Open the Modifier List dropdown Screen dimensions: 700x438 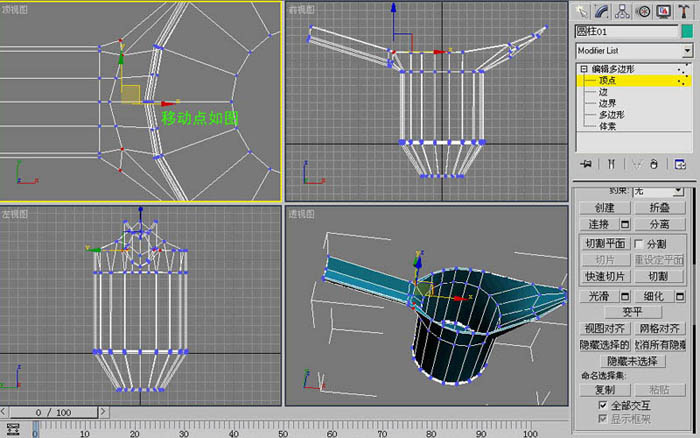click(688, 51)
